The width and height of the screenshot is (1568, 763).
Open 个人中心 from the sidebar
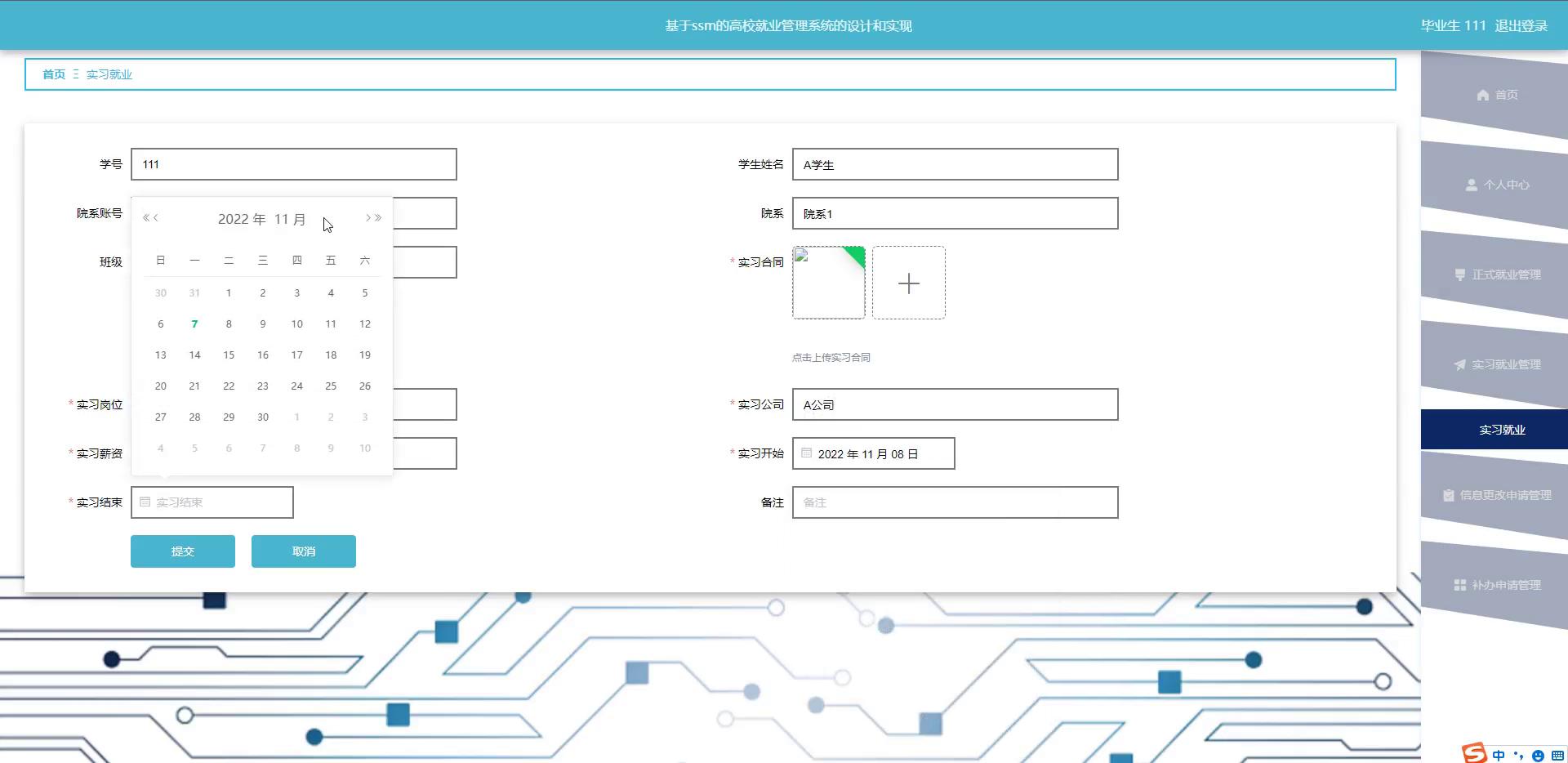point(1496,185)
